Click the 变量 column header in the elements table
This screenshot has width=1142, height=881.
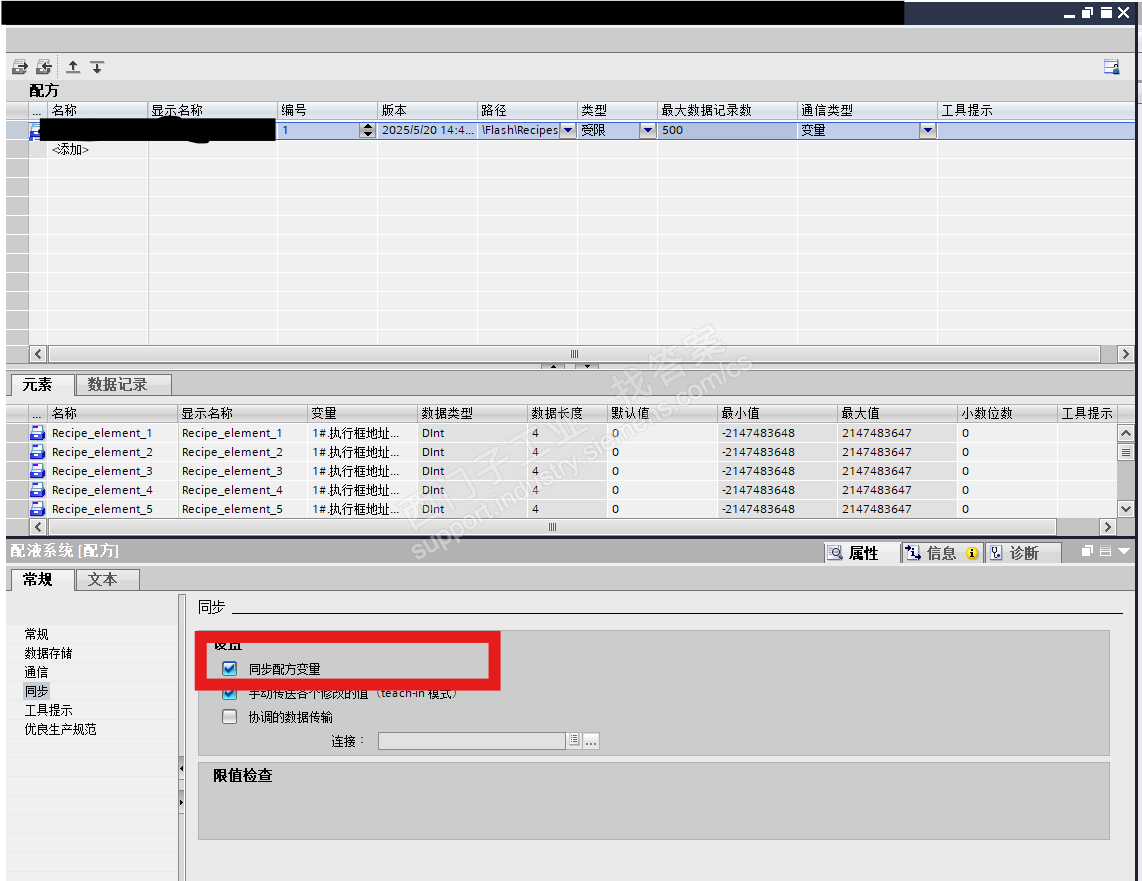(x=363, y=414)
